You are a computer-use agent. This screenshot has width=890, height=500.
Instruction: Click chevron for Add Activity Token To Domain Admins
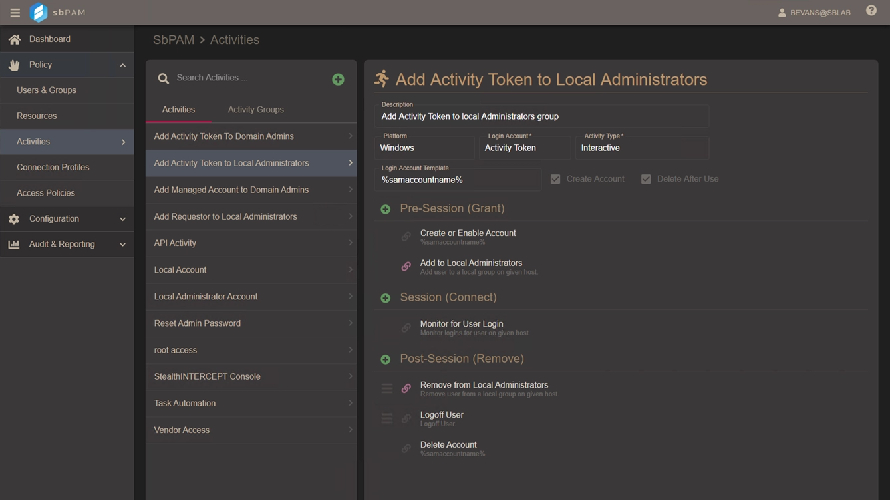coord(350,136)
